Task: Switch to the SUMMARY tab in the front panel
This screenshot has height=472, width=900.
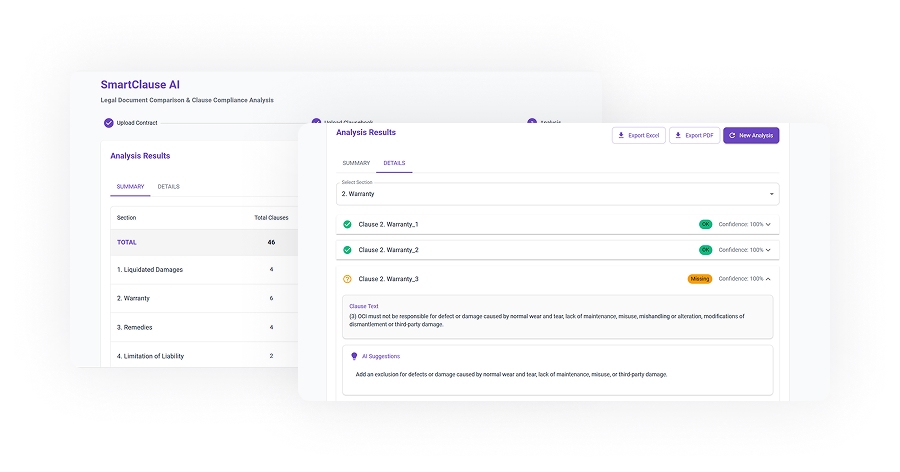Action: point(356,163)
